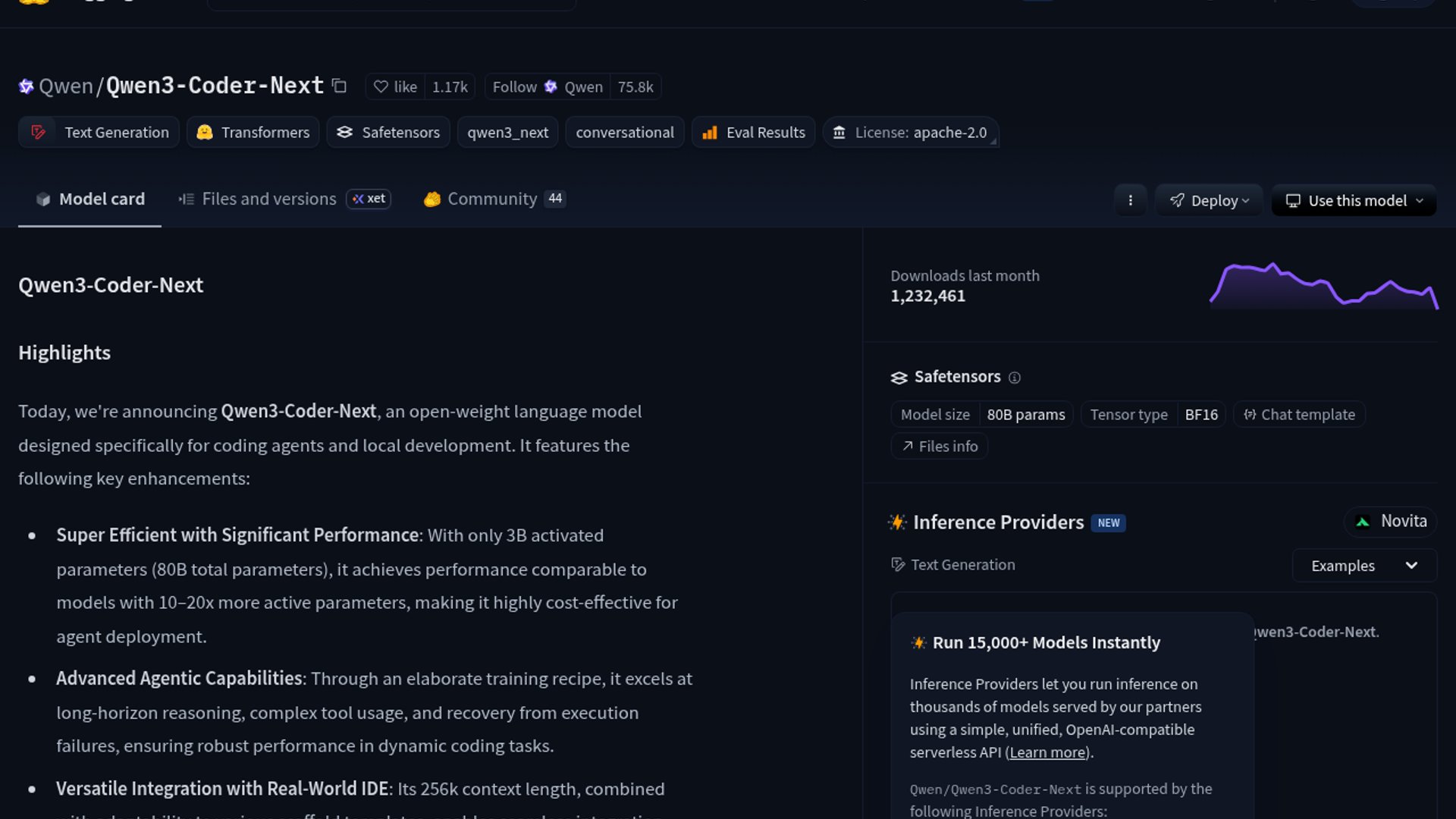Click the heart like button
This screenshot has width=1456, height=819.
[x=396, y=87]
